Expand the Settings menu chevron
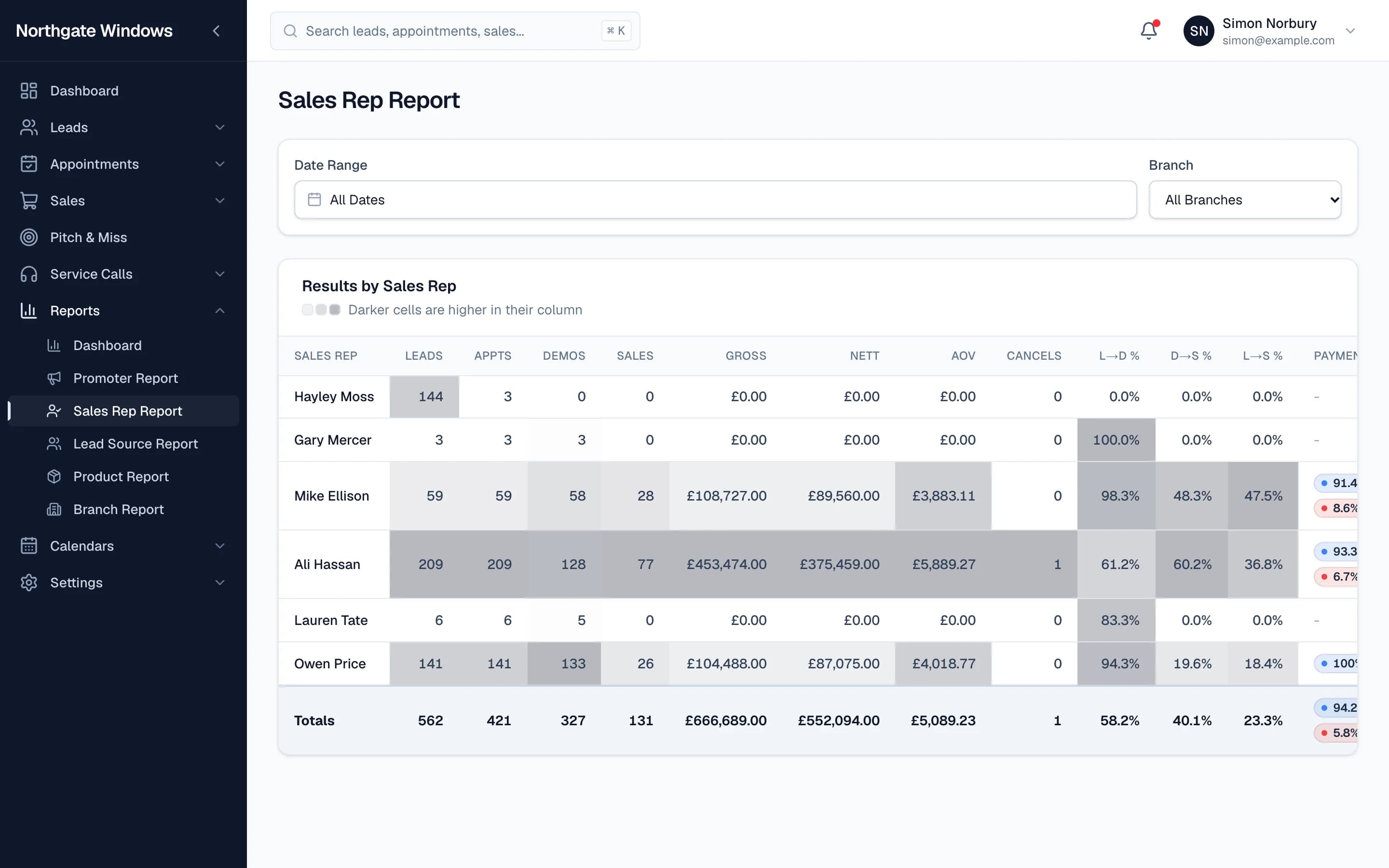Image resolution: width=1389 pixels, height=868 pixels. click(220, 583)
